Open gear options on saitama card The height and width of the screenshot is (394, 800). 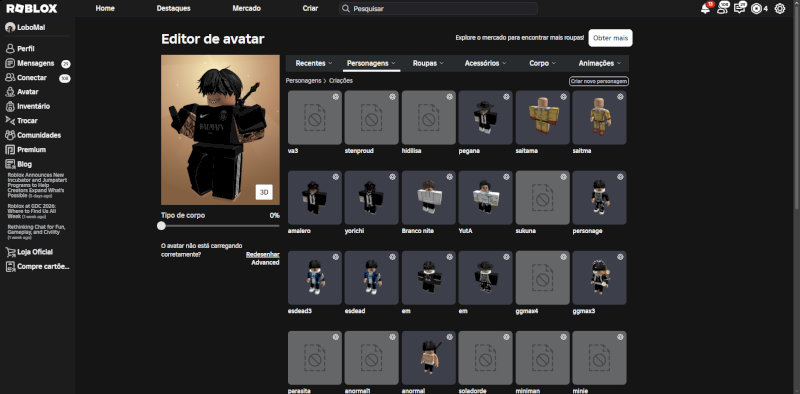click(563, 96)
